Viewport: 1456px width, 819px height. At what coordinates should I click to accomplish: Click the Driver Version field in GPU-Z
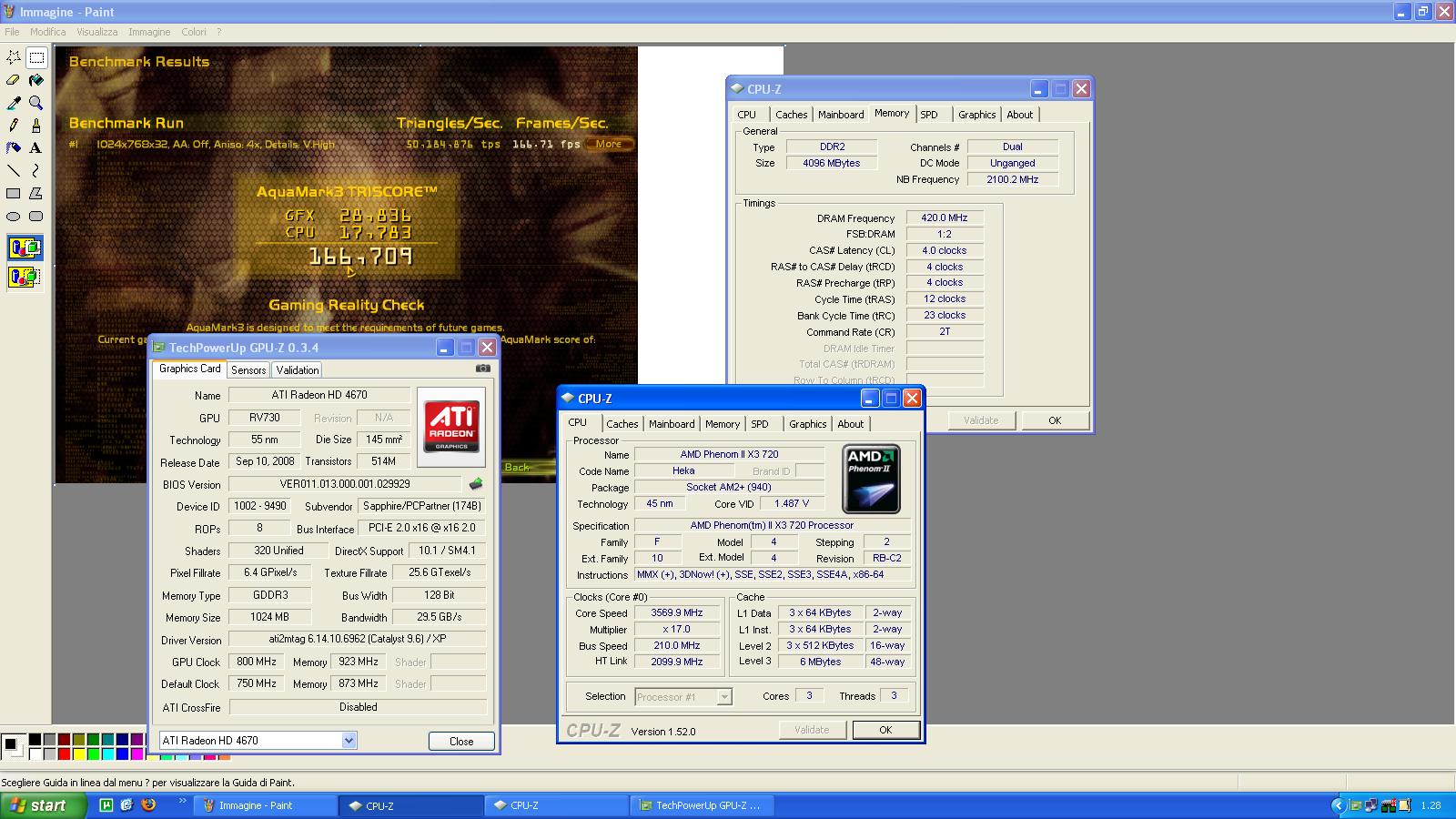click(x=357, y=640)
